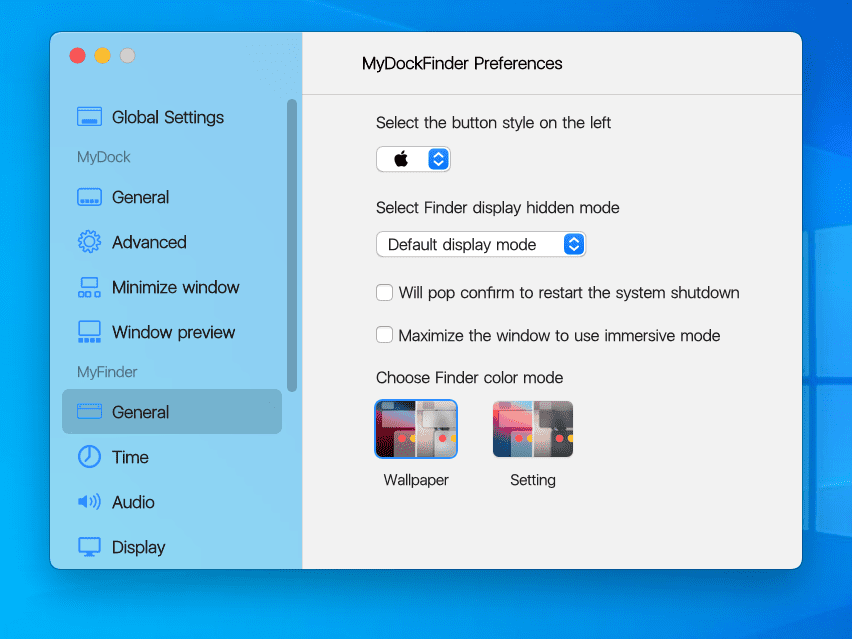Click the Global Settings monitor icon
The width and height of the screenshot is (852, 639).
89,117
